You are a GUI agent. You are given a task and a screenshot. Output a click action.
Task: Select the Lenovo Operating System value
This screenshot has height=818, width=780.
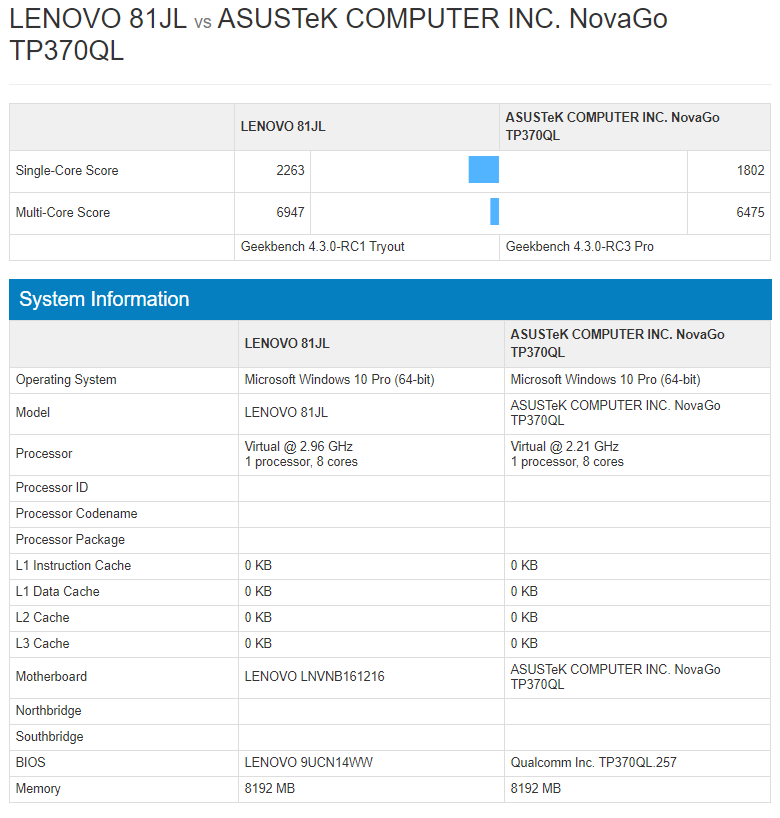339,380
